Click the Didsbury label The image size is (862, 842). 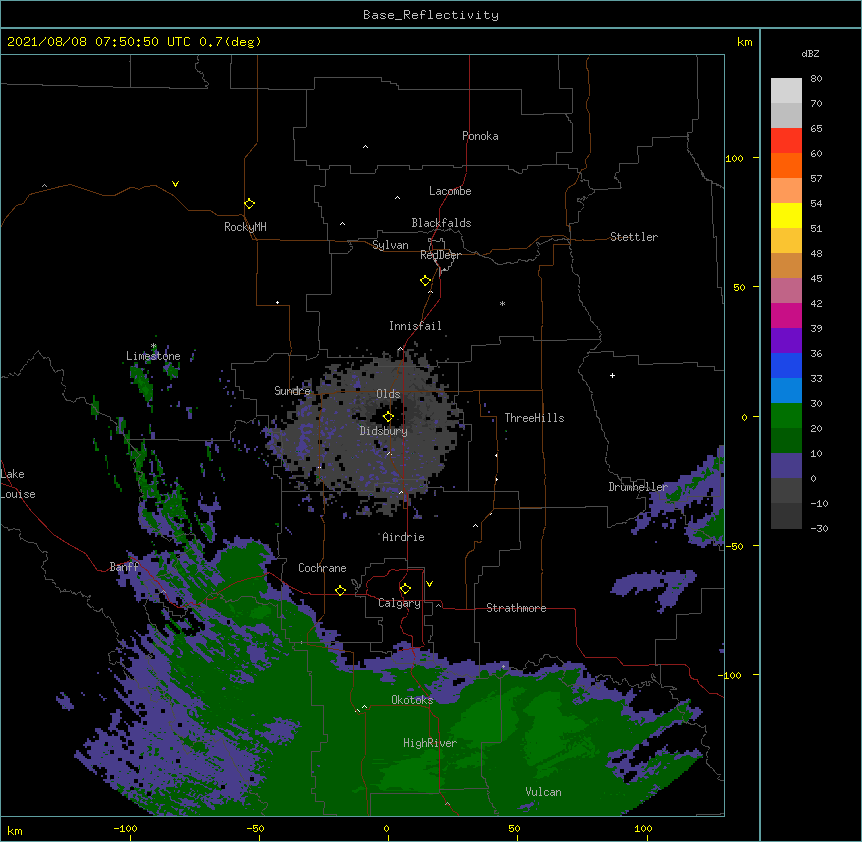(x=384, y=431)
